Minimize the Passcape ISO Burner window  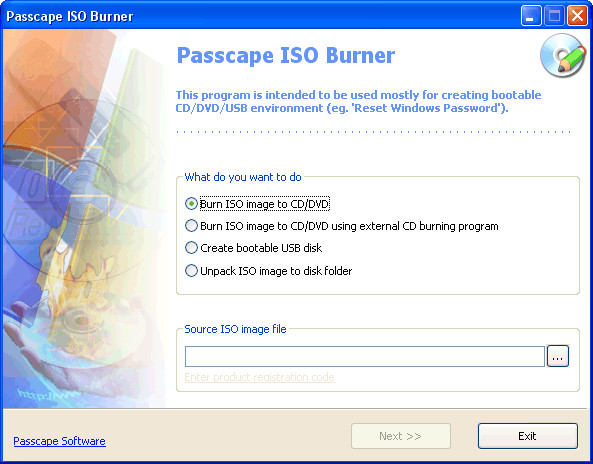[531, 16]
